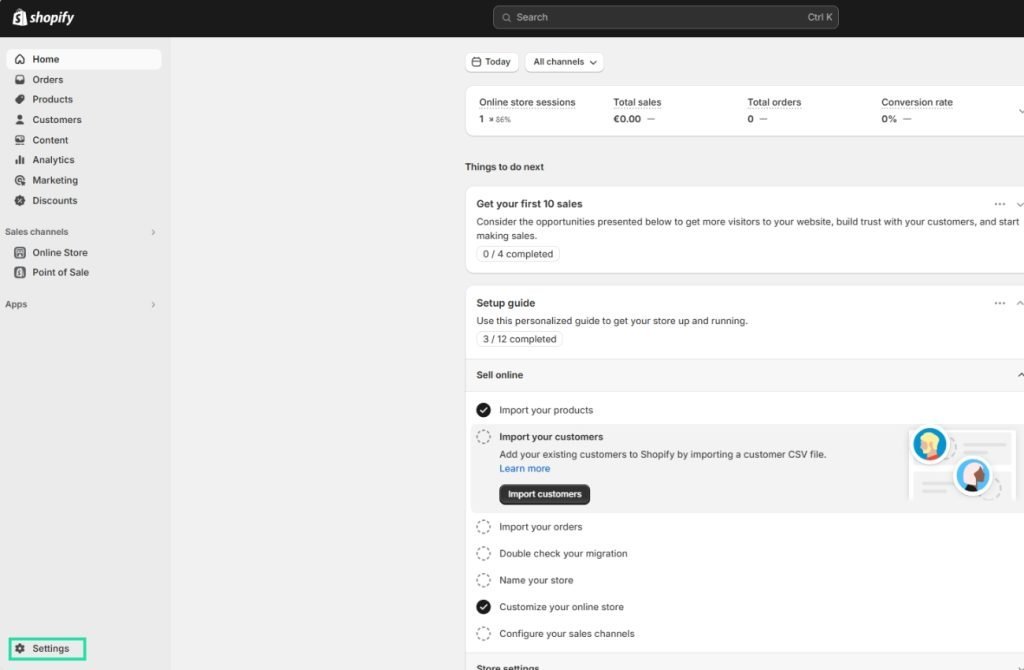Open Discounts label in sidebar
Image resolution: width=1024 pixels, height=670 pixels.
(x=55, y=200)
